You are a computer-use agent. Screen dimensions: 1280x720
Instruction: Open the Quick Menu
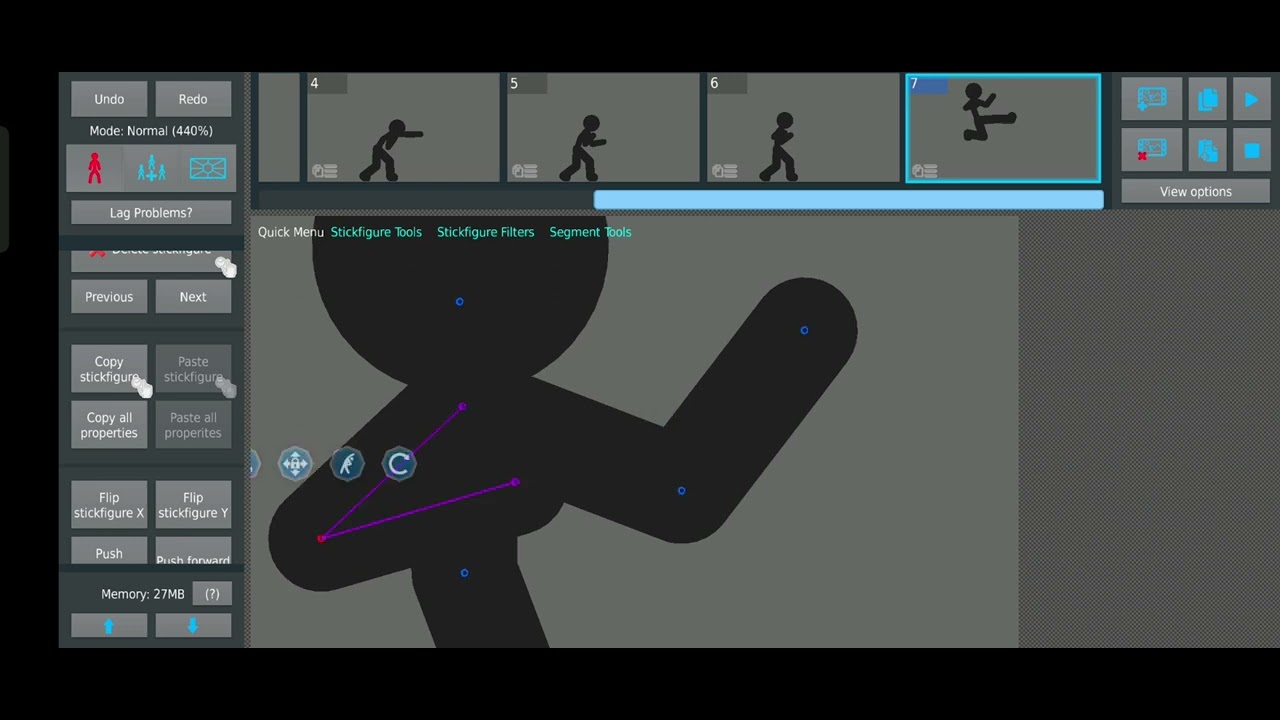(291, 232)
